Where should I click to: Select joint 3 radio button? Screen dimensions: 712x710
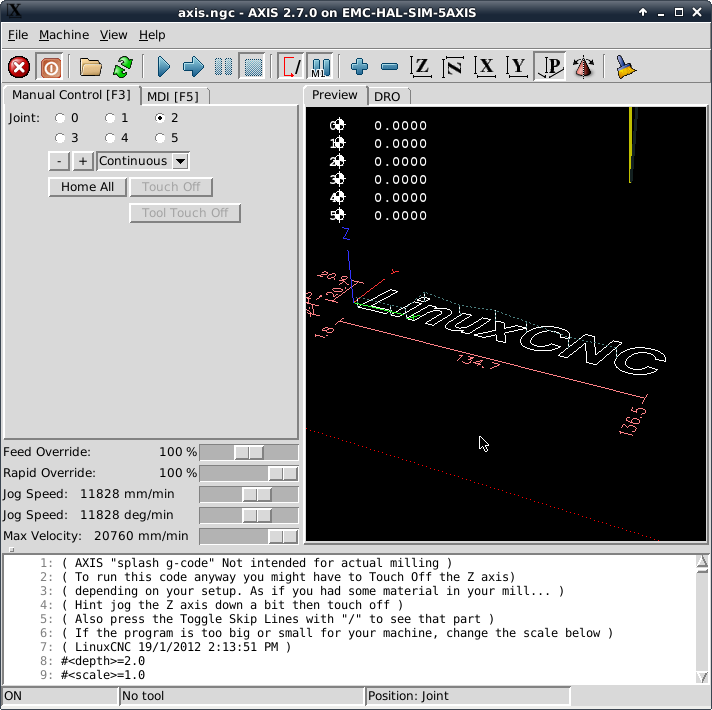[60, 138]
